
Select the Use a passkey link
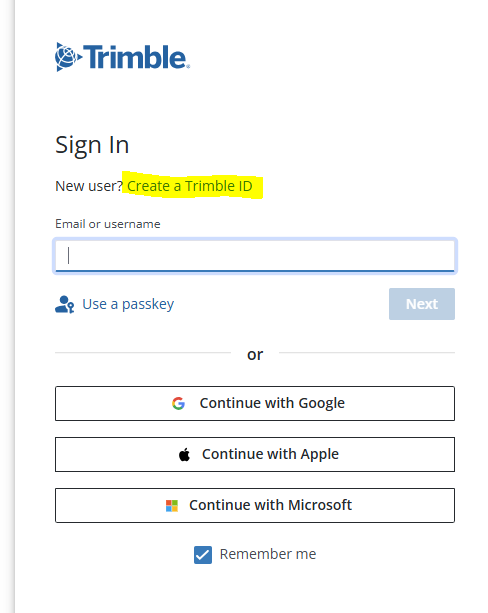[128, 304]
